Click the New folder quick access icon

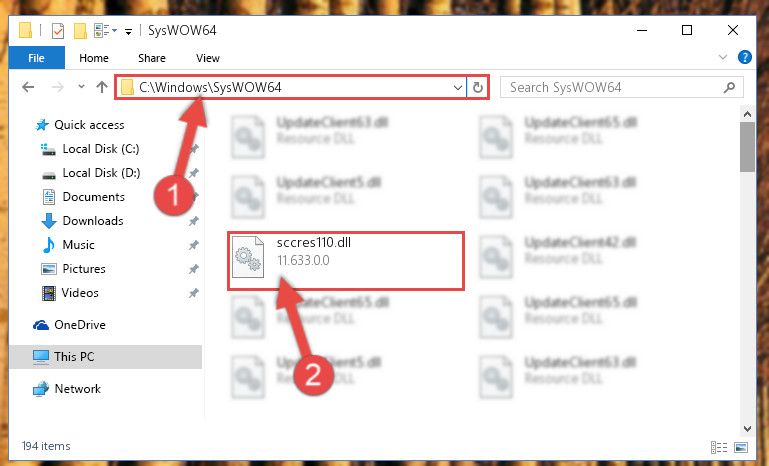pos(80,31)
